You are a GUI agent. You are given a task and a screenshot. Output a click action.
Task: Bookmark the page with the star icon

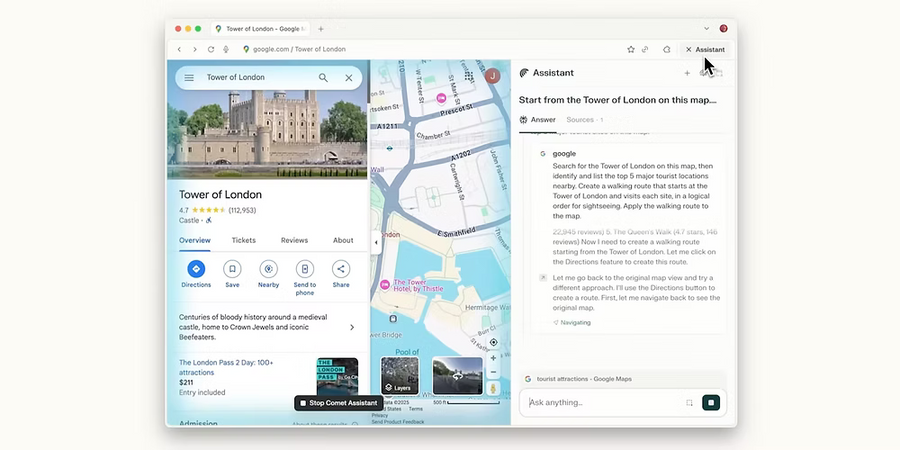tap(631, 49)
